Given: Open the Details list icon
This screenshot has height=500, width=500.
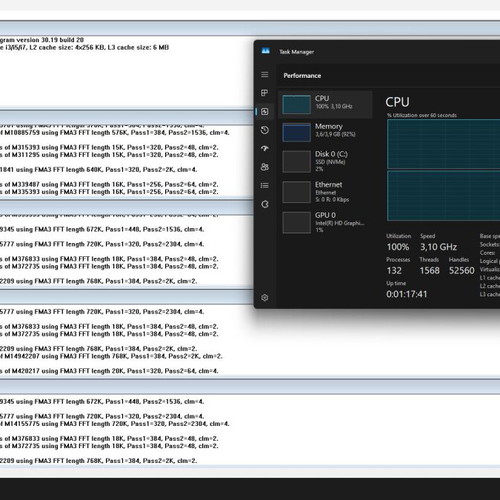Looking at the screenshot, I should (x=265, y=186).
